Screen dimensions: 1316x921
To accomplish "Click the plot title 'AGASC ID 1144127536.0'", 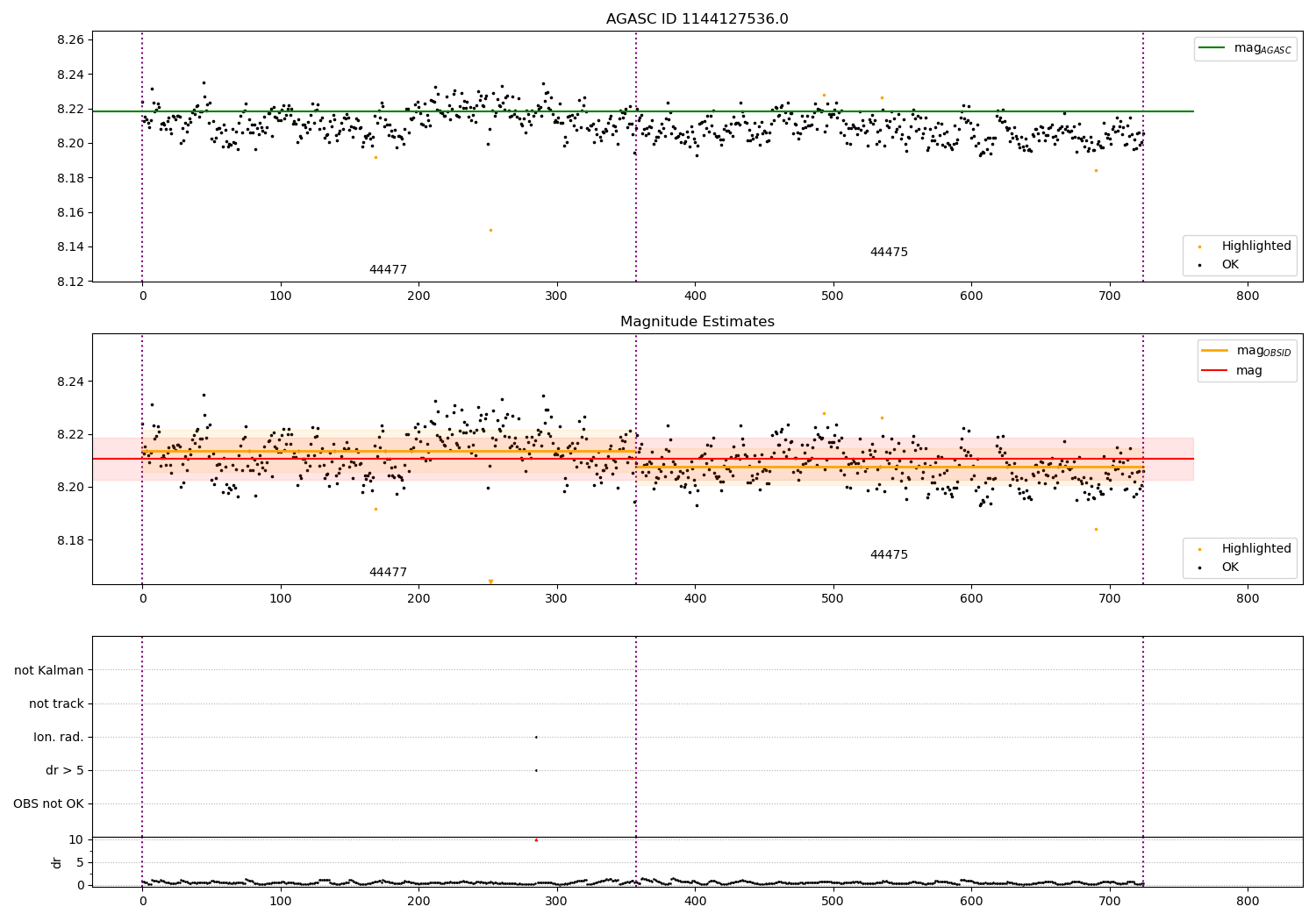I will (697, 19).
